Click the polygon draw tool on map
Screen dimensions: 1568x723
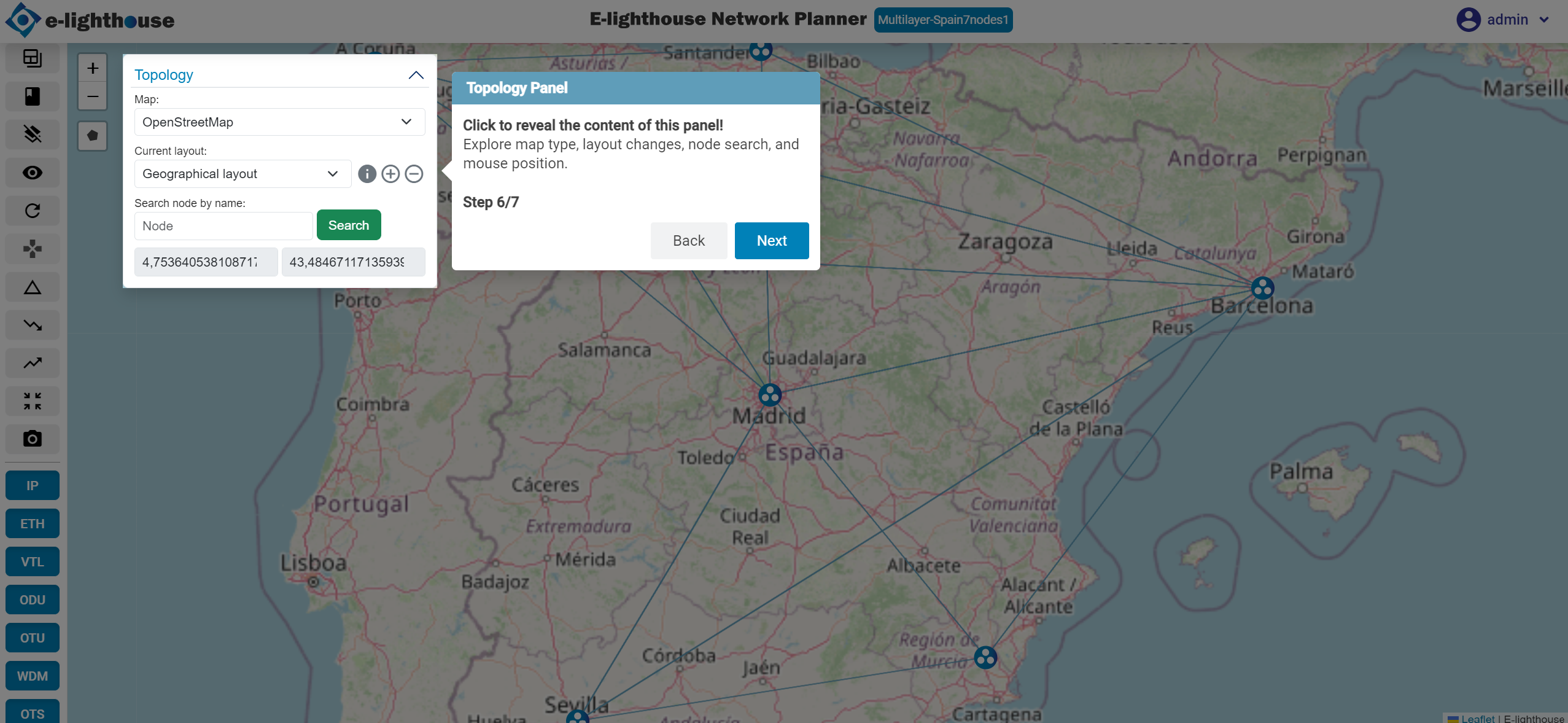(93, 135)
